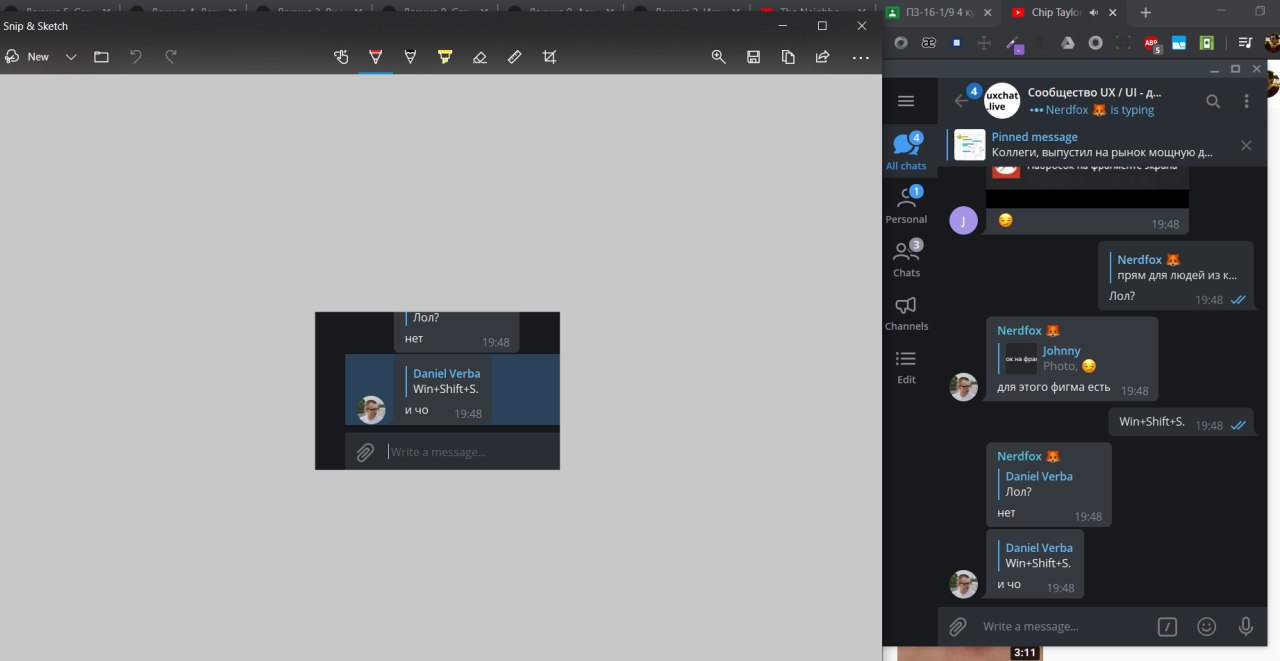This screenshot has height=661, width=1280.
Task: Open the AdBlock Plus extension icon
Action: (1152, 43)
